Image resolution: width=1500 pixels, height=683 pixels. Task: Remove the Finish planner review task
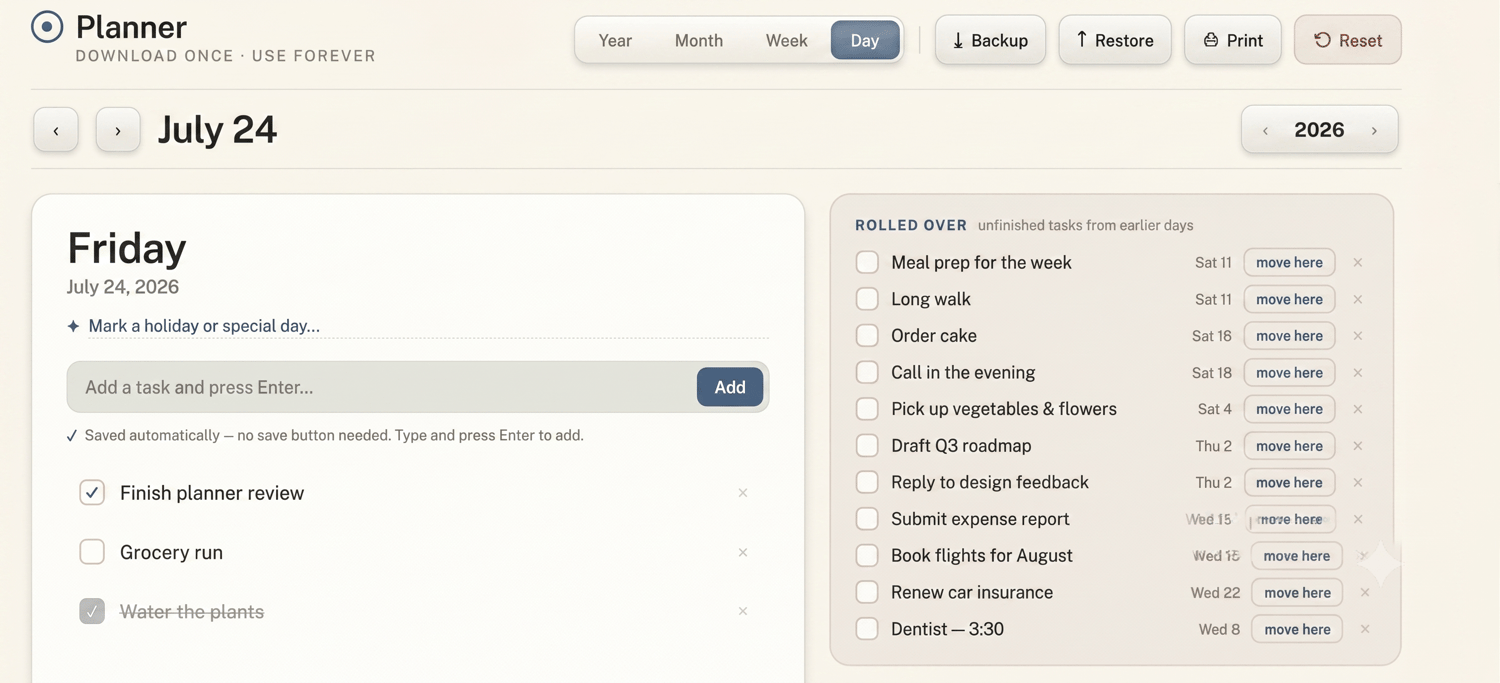point(743,493)
